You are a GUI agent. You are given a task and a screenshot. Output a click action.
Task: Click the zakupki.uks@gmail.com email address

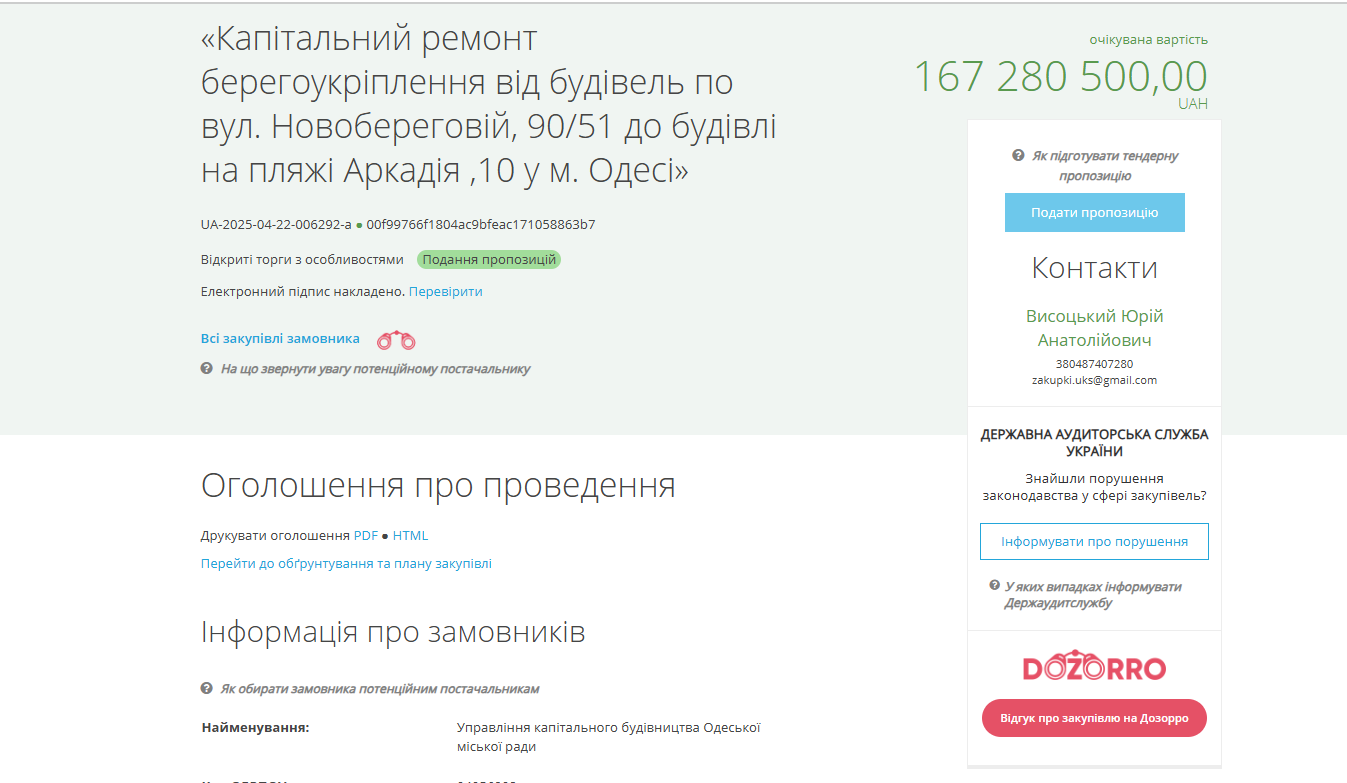pyautogui.click(x=1094, y=380)
